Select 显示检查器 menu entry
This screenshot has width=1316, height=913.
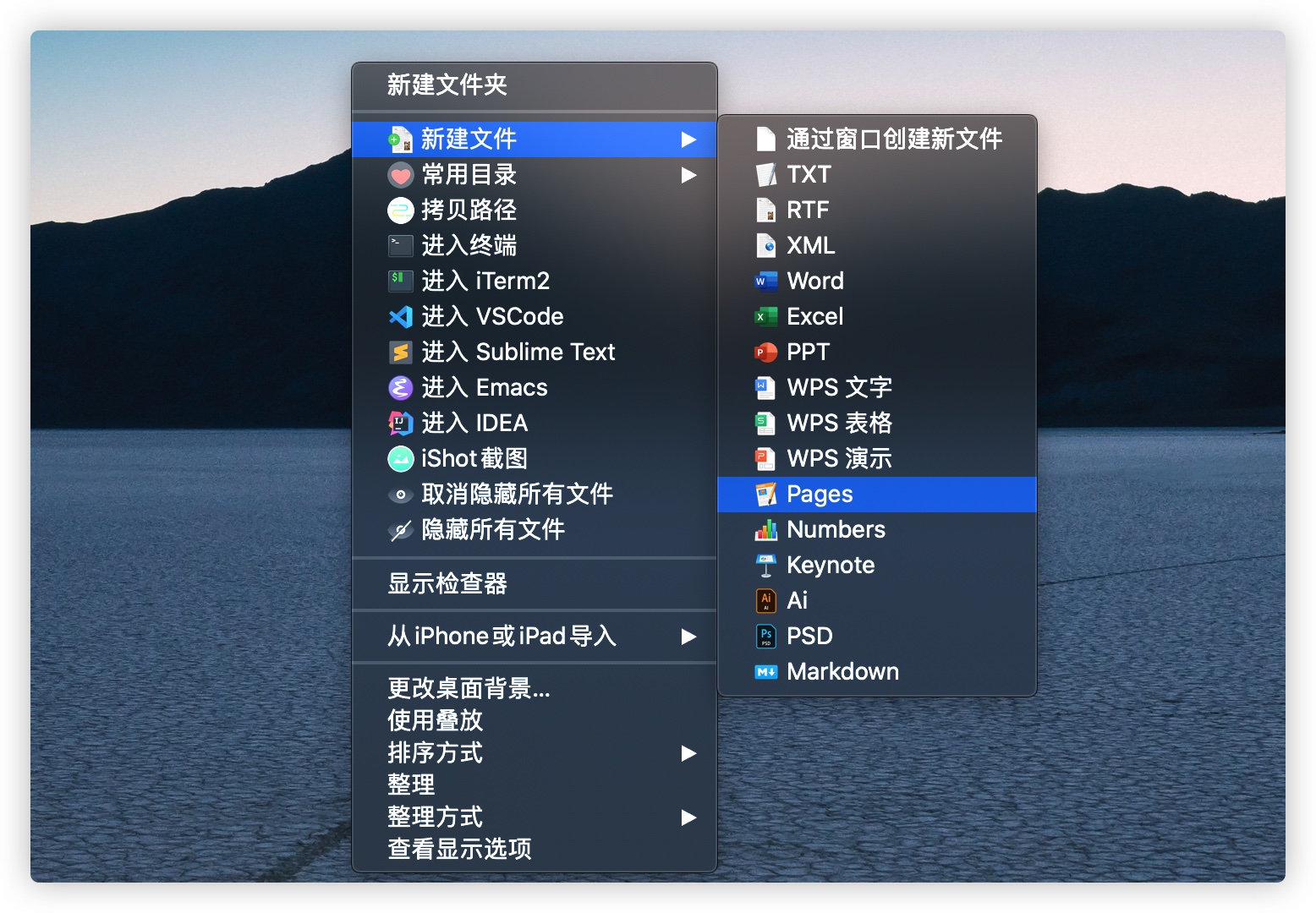pos(535,584)
